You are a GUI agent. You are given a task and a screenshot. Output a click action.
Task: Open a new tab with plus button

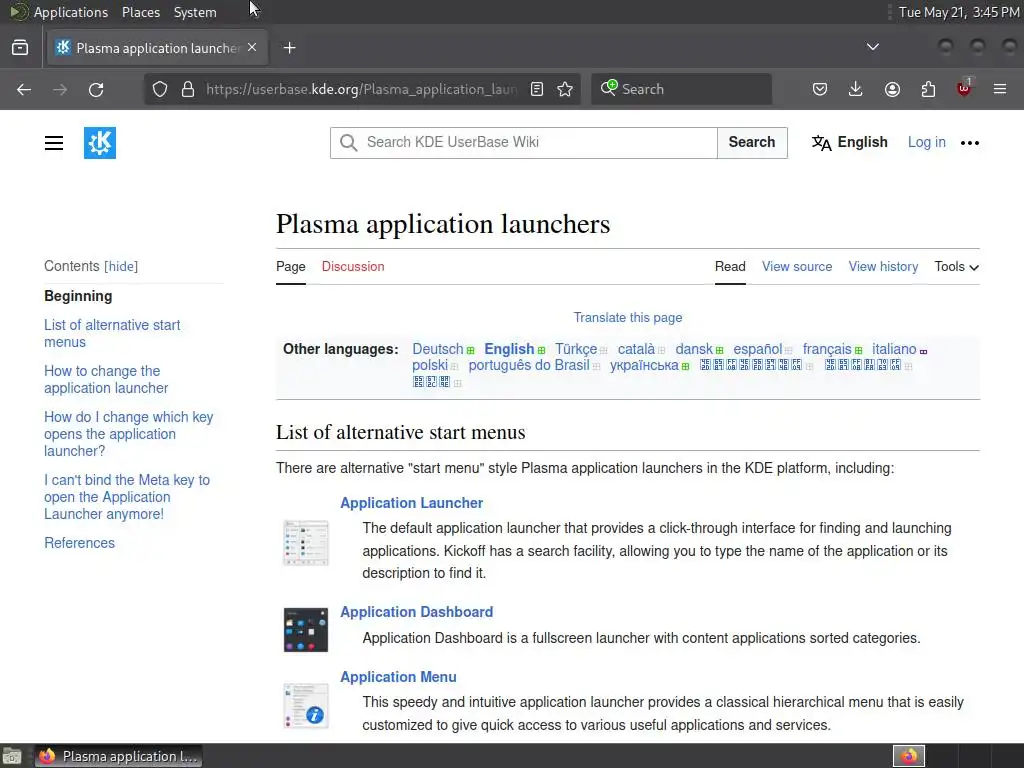click(x=290, y=48)
